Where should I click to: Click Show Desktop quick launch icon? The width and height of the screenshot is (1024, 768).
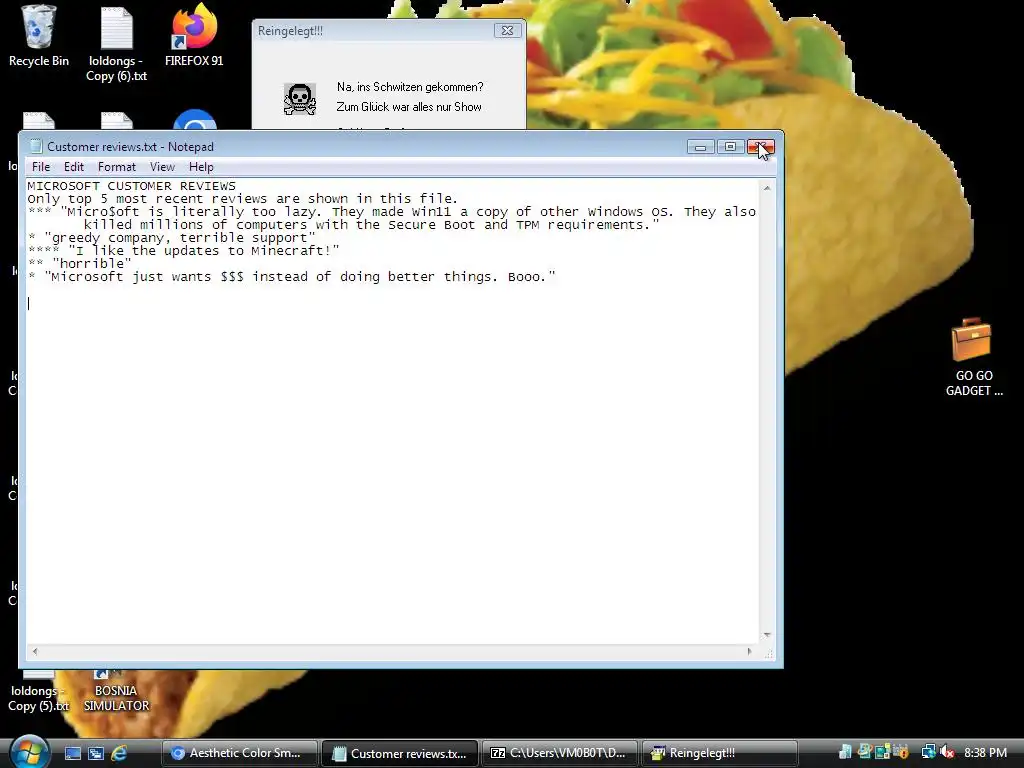[72, 753]
